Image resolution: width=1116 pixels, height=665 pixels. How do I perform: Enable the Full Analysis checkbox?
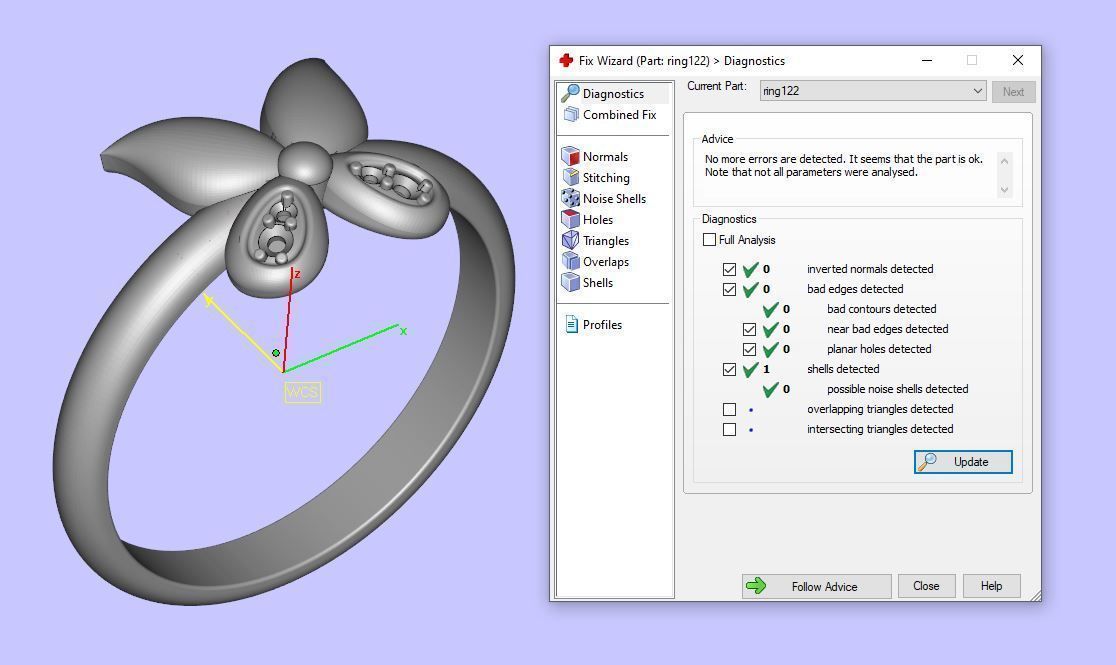(709, 240)
